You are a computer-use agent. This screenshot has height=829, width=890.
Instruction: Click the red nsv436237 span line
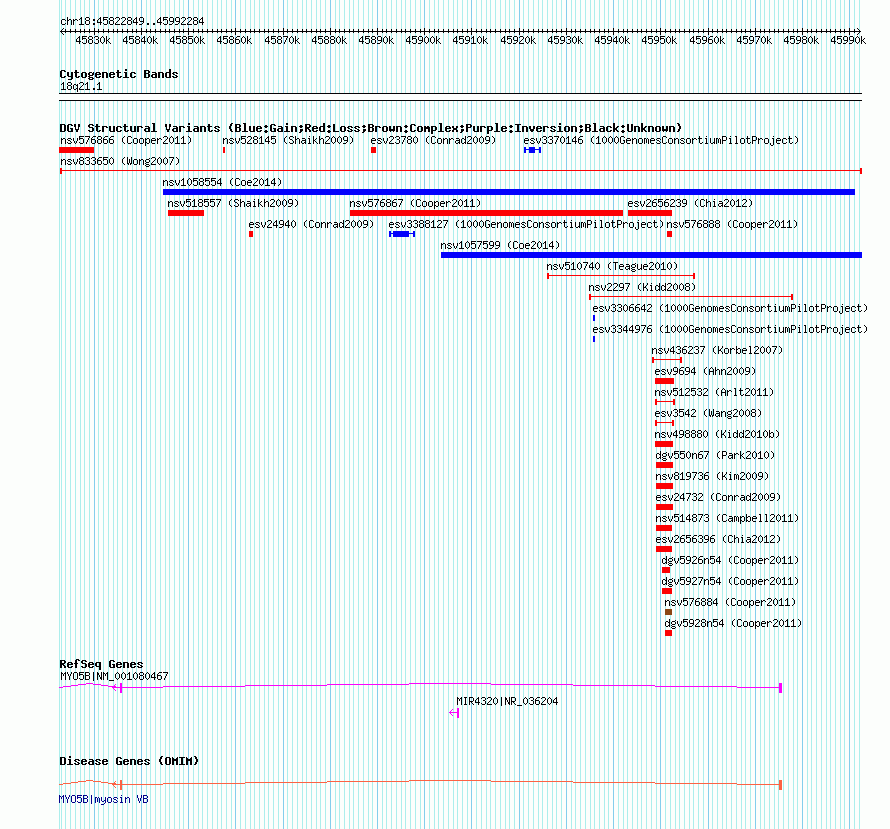click(667, 360)
